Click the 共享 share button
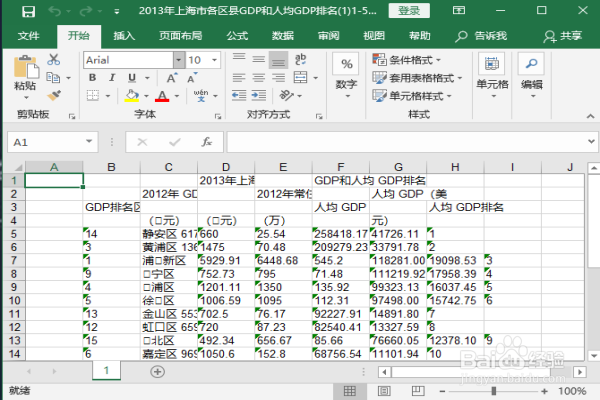The height and width of the screenshot is (400, 600). [563, 36]
